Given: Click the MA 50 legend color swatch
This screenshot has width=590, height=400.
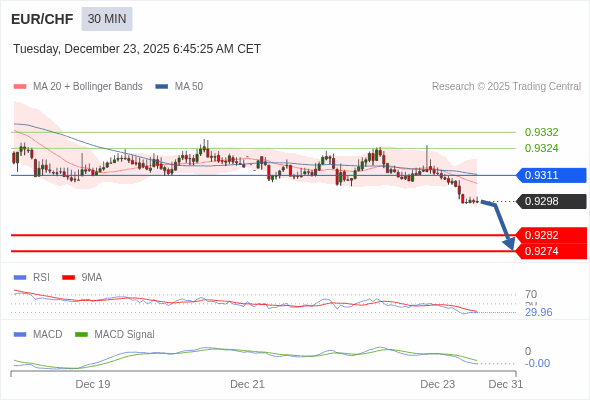Looking at the screenshot, I should click(x=162, y=87).
